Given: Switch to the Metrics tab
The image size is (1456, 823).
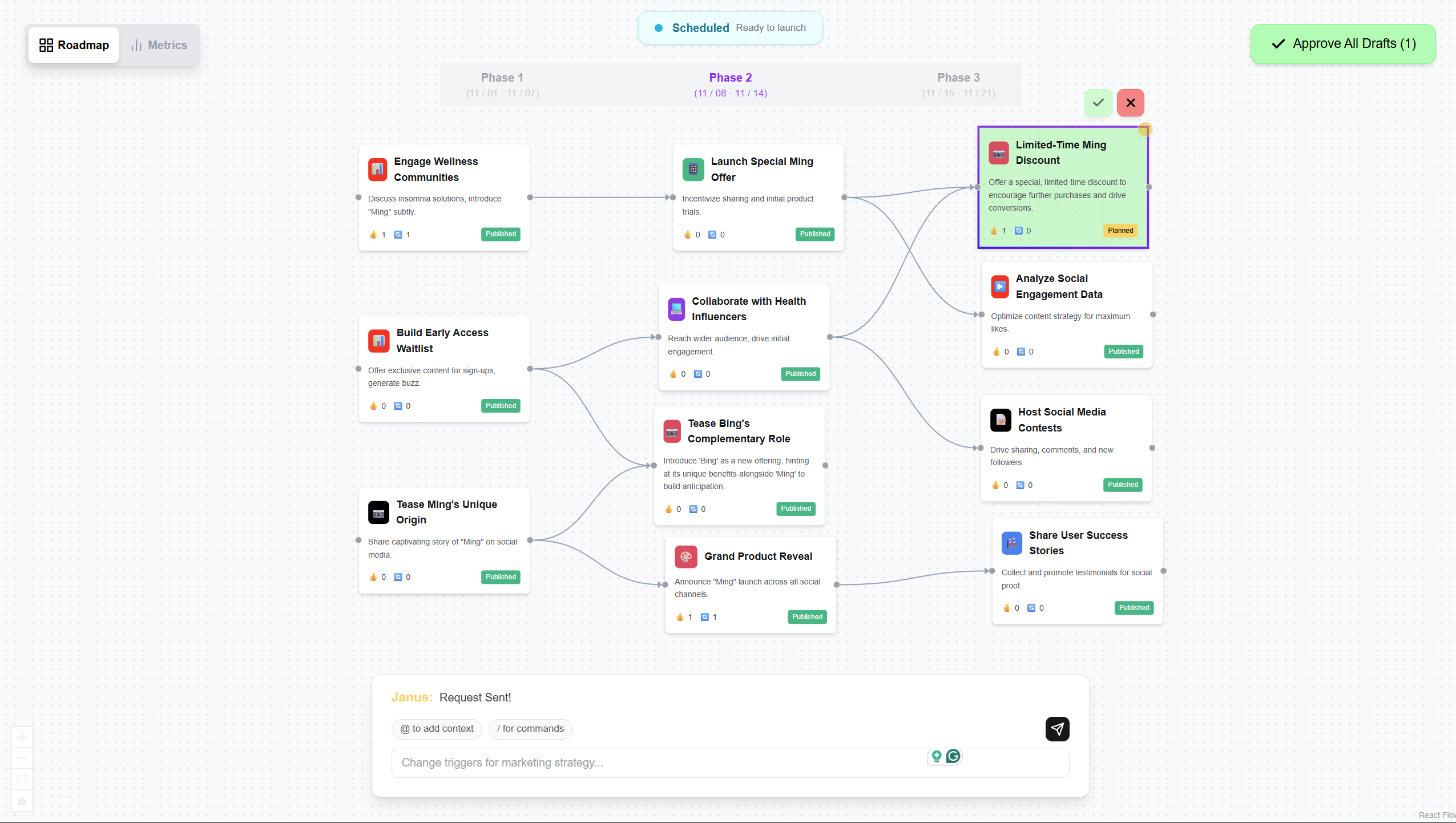Looking at the screenshot, I should (159, 45).
